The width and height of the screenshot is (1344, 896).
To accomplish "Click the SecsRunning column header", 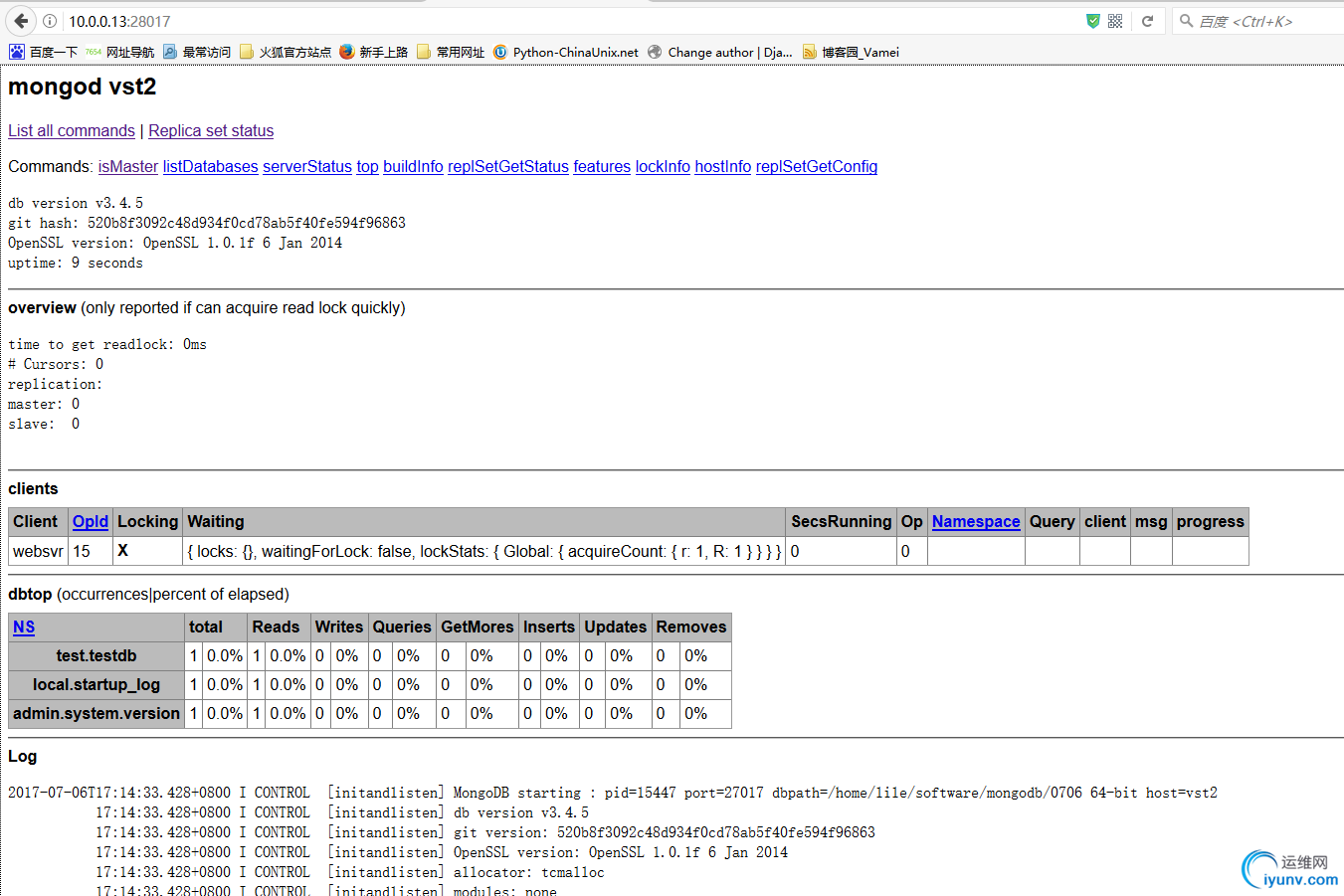I will 842,521.
